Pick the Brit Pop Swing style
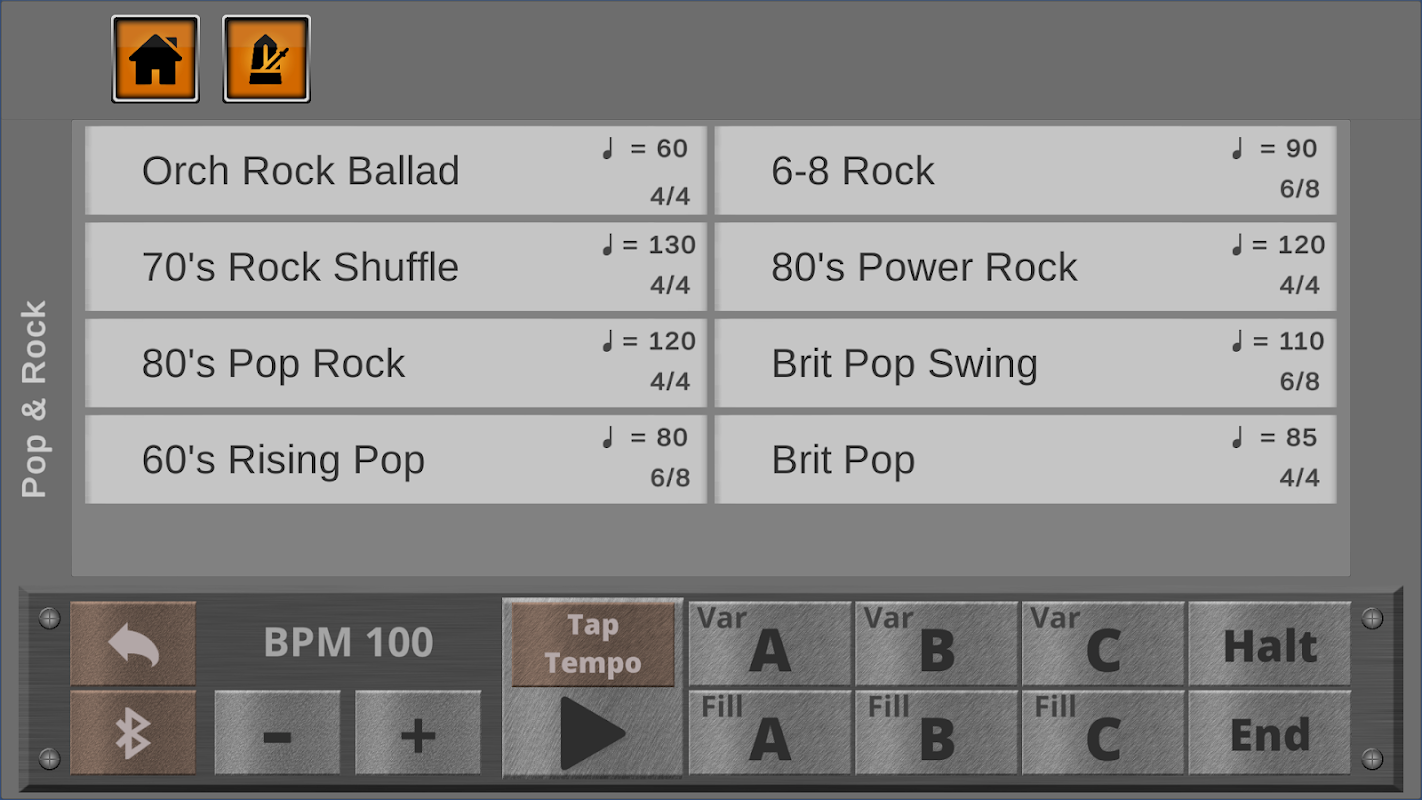 point(1025,363)
